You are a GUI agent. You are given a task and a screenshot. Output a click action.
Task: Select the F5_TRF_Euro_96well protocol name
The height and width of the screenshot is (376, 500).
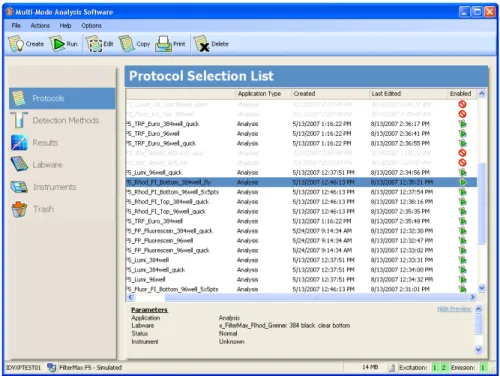(x=153, y=134)
